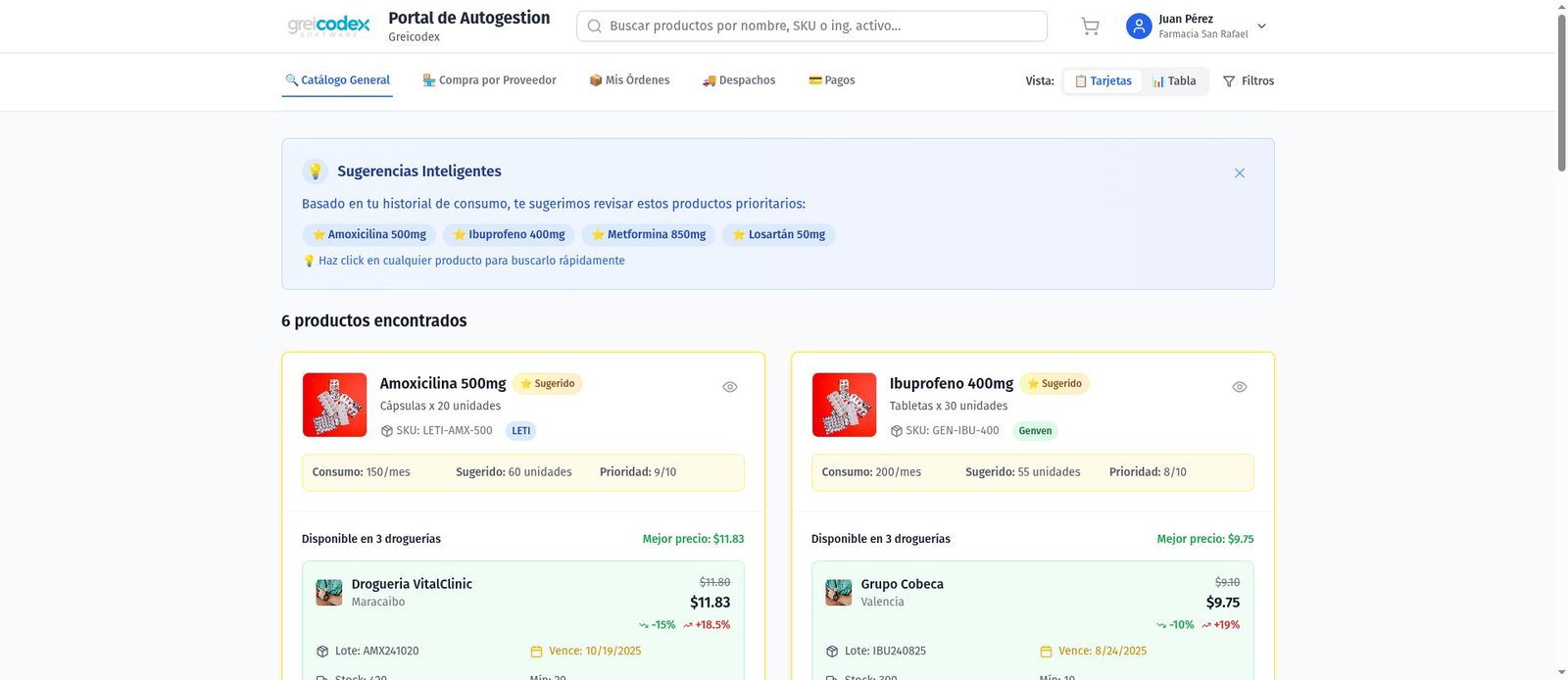Go to Mis Órdenes tab
1568x680 pixels.
(x=629, y=80)
